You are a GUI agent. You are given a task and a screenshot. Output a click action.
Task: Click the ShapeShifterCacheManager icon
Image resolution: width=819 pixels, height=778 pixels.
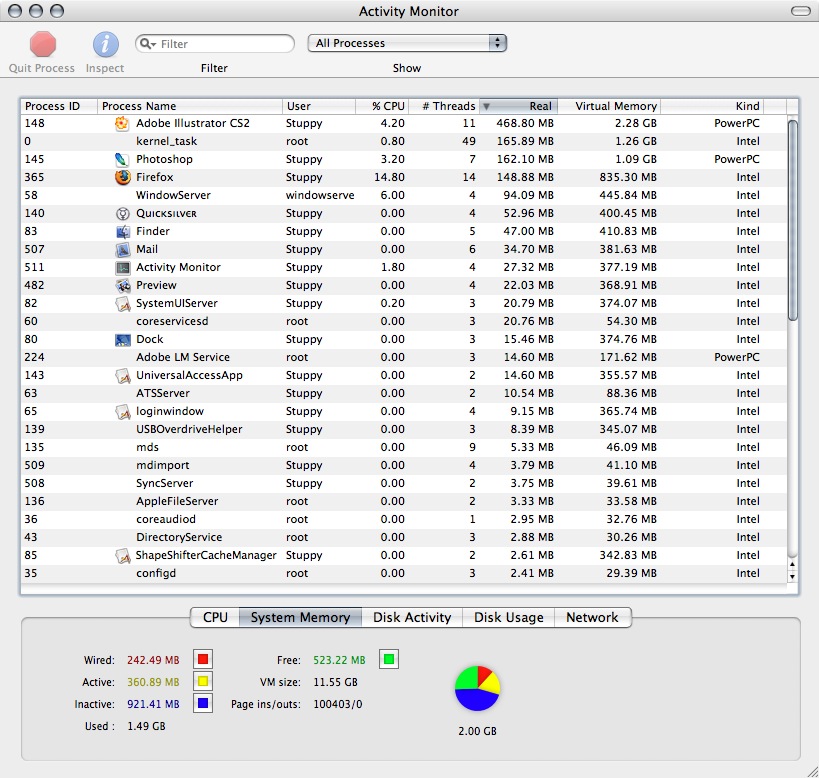point(122,556)
